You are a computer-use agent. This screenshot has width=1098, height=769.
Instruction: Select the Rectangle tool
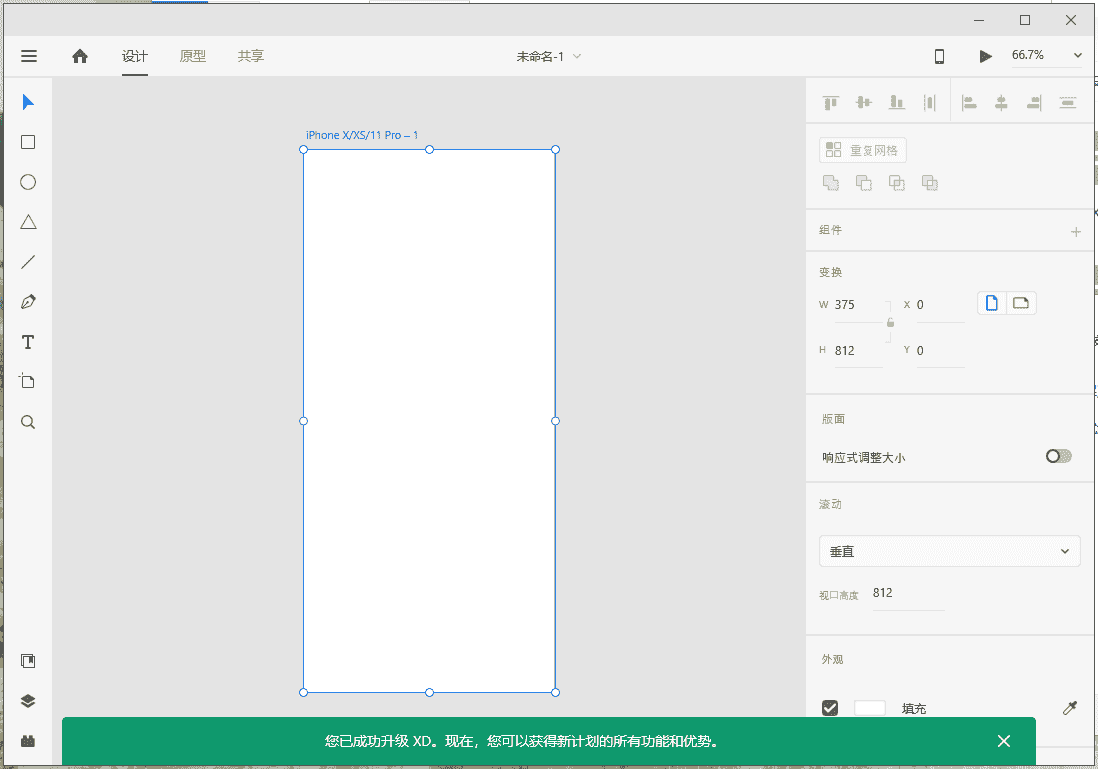(28, 142)
